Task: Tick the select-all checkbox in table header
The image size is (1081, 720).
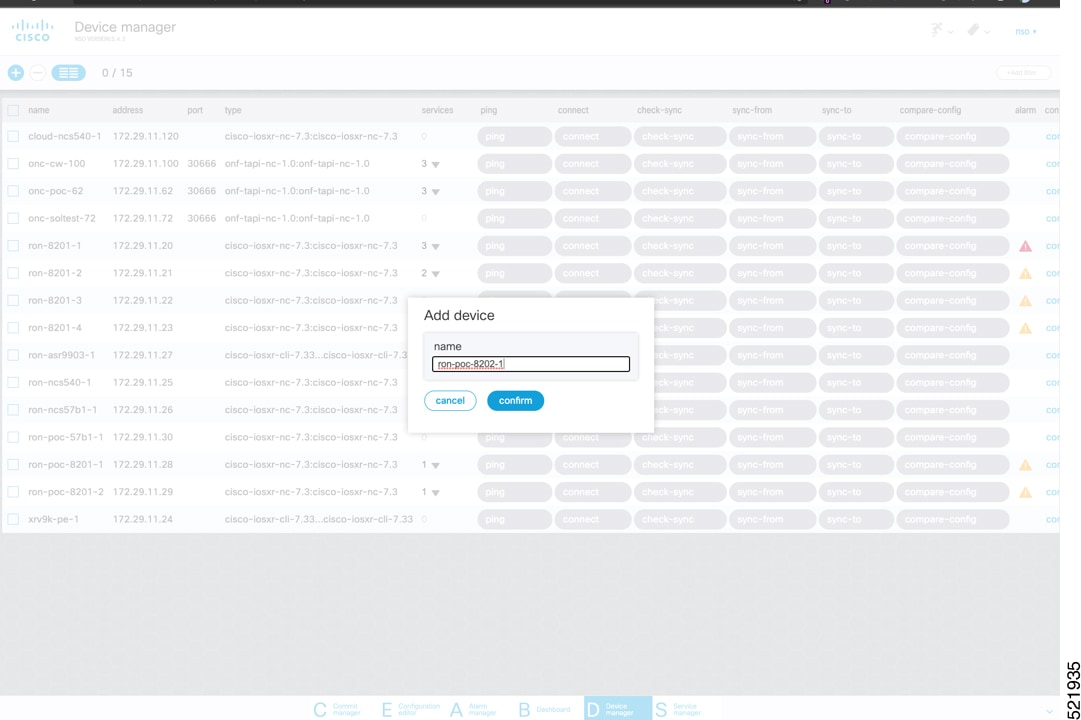Action: (x=13, y=110)
